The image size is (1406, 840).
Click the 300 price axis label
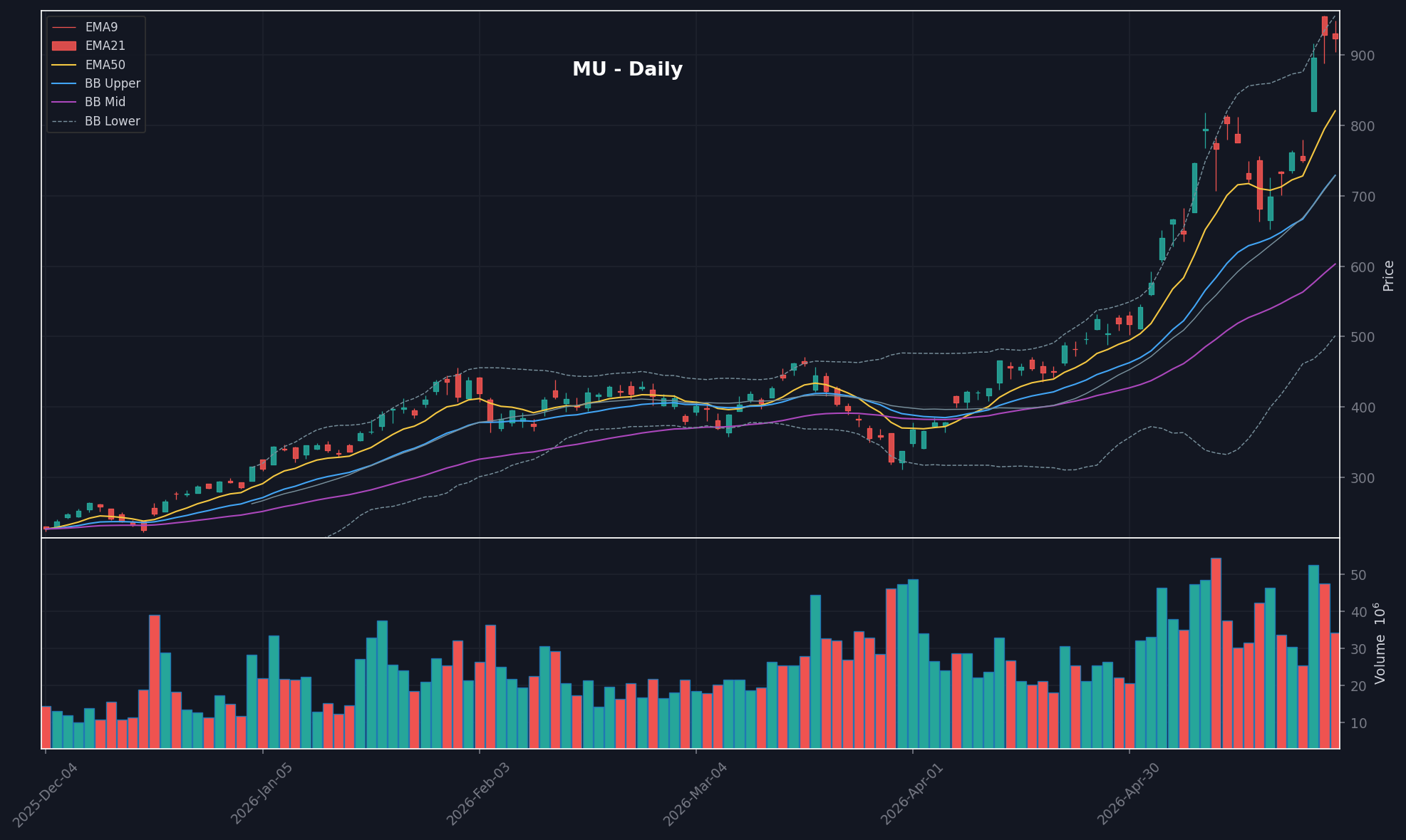[x=1363, y=478]
